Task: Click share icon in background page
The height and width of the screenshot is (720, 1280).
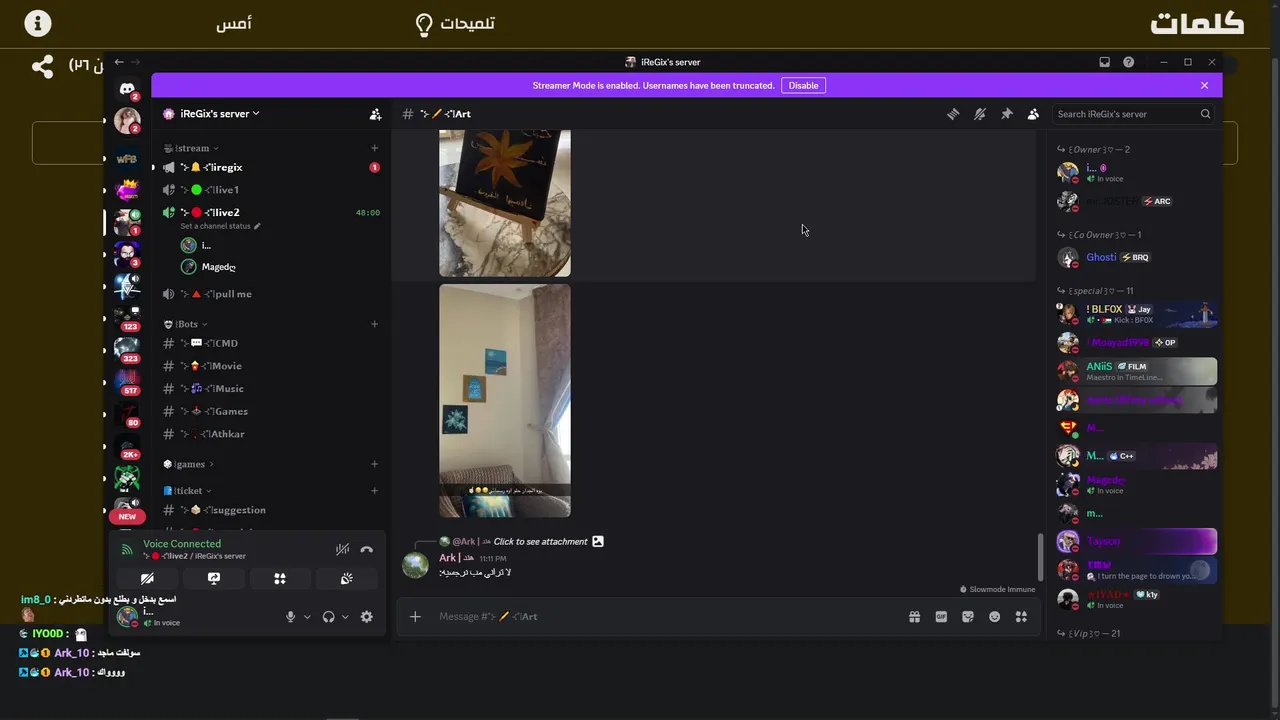Action: 42,67
